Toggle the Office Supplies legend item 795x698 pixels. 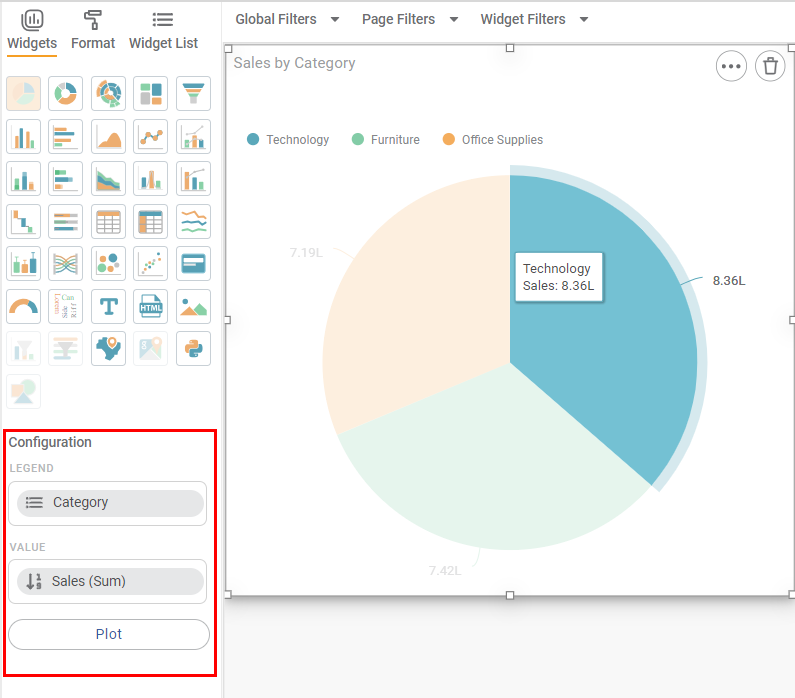point(493,140)
